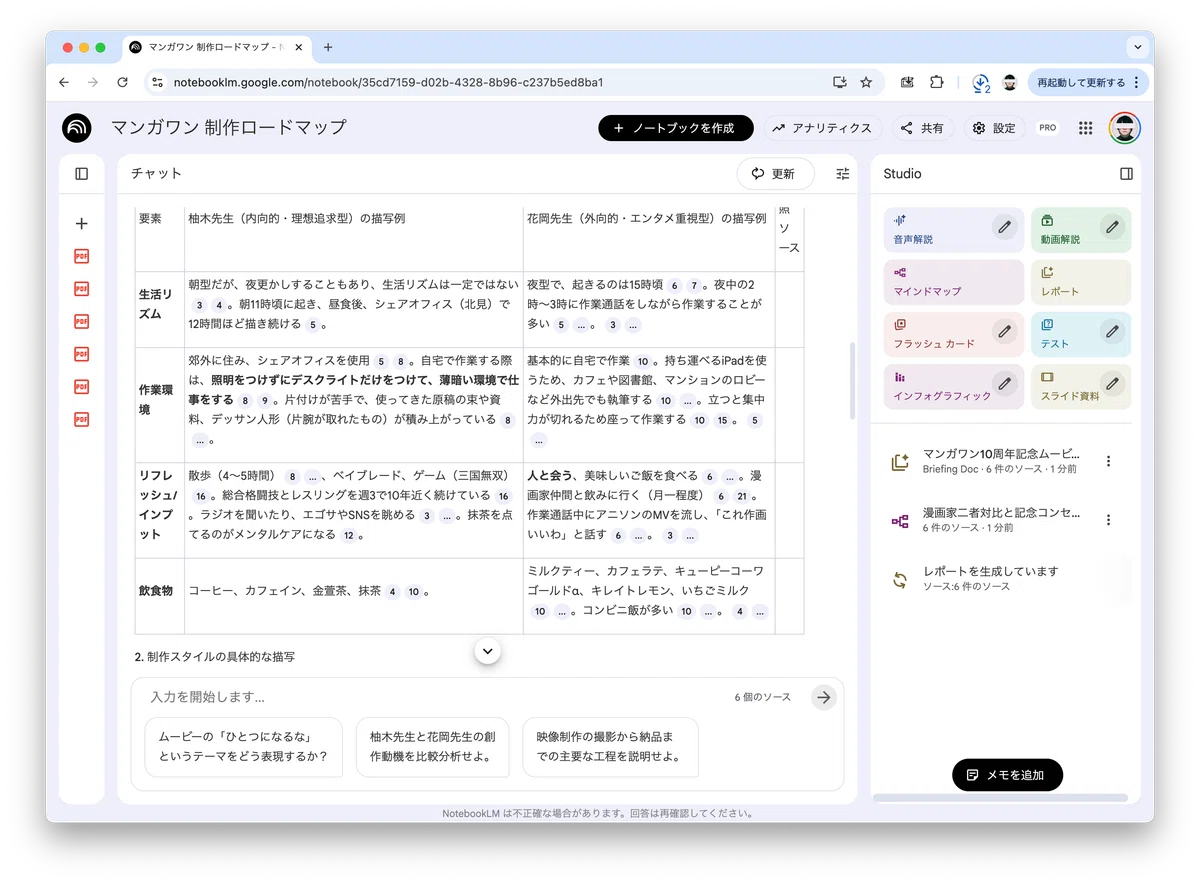
Task: Expand the Chrome tab search dropdown
Action: [1137, 47]
